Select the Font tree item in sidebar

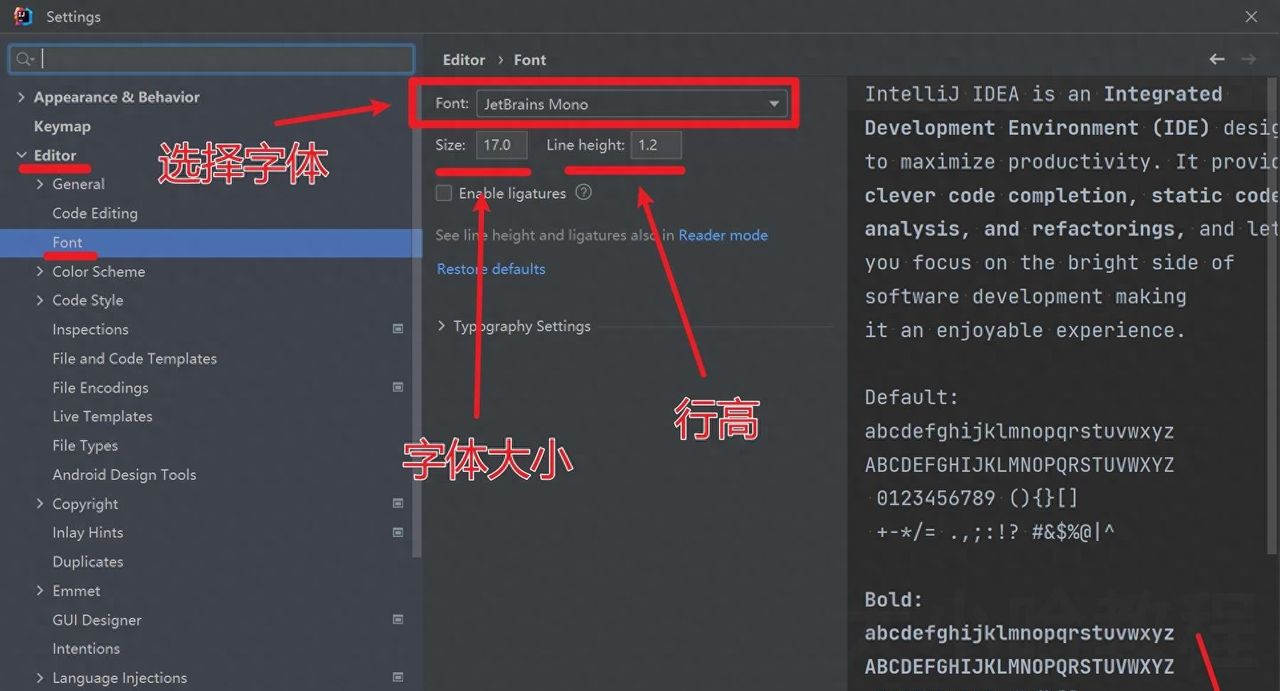point(68,242)
